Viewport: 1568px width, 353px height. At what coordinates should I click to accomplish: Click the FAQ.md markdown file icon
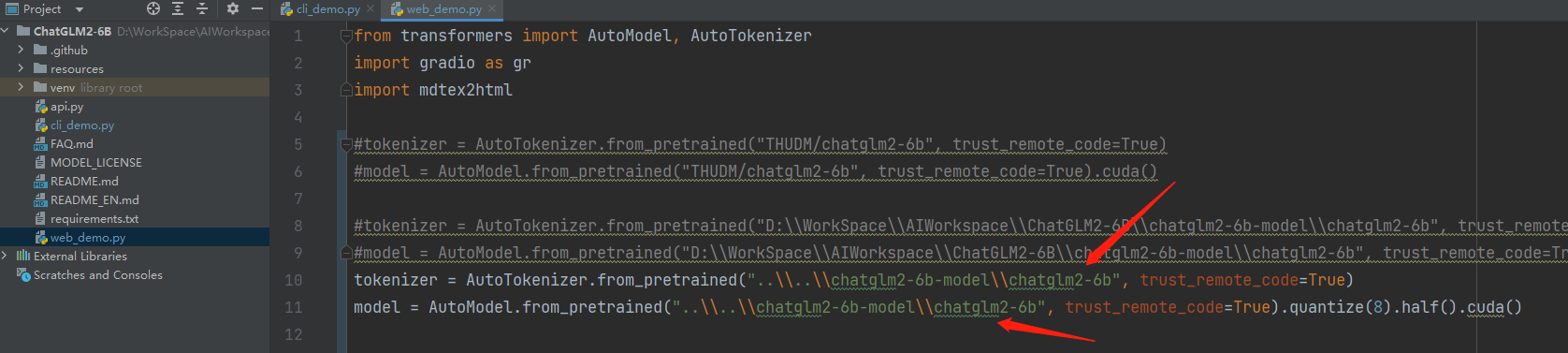[40, 143]
